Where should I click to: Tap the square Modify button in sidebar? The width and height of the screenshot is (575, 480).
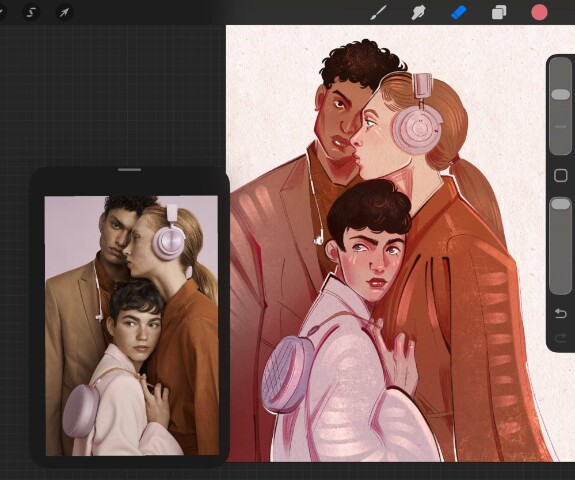click(560, 175)
